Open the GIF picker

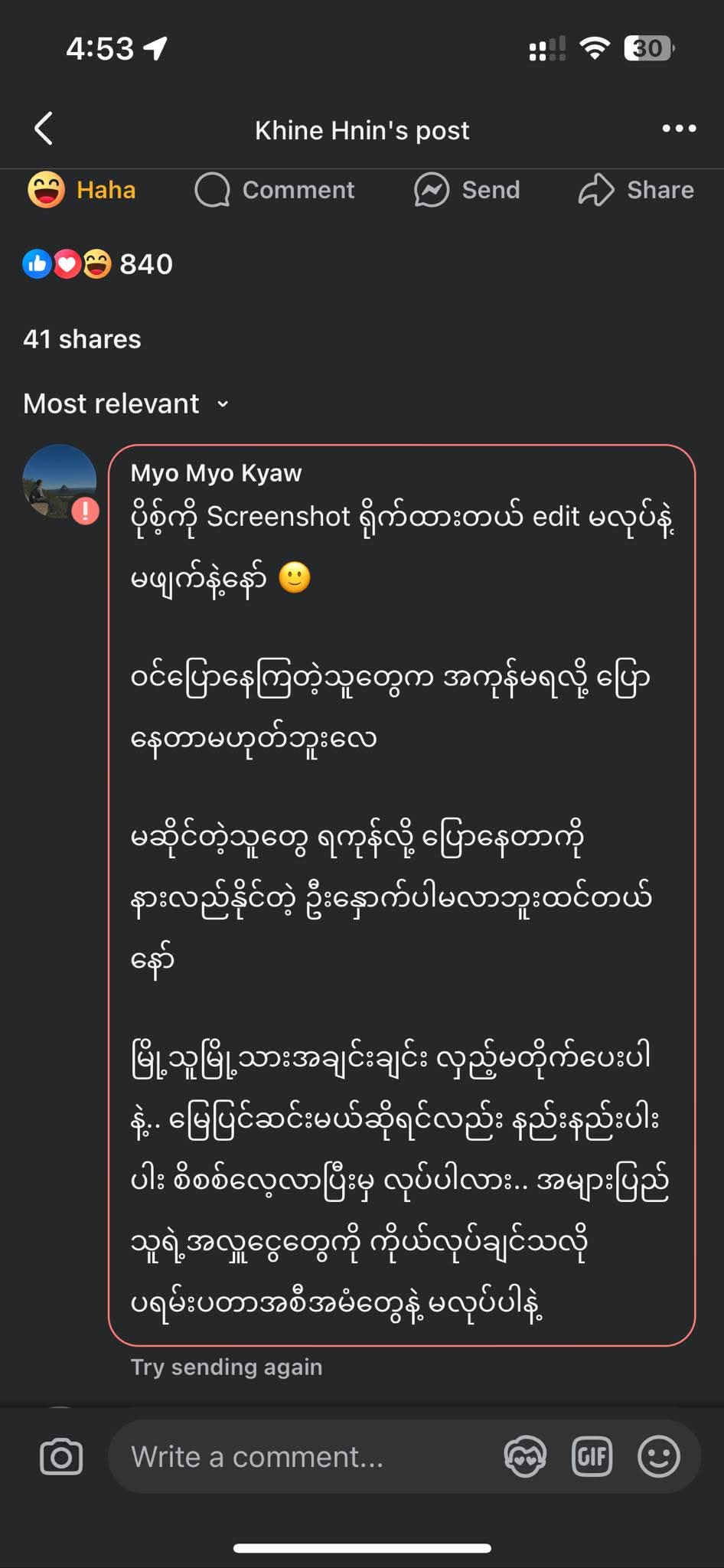pos(592,1456)
